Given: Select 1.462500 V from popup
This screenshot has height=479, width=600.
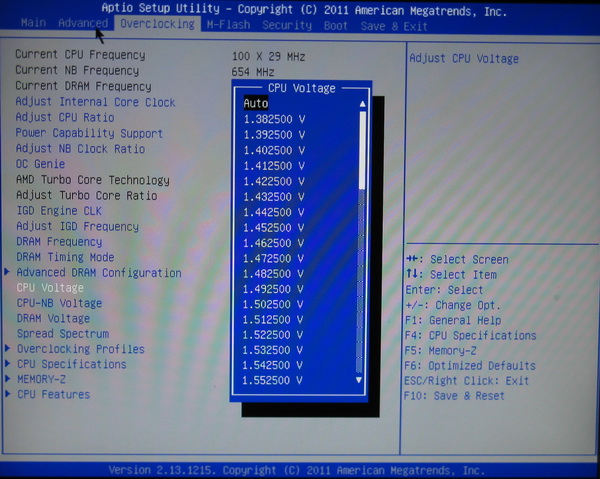Looking at the screenshot, I should [x=274, y=243].
